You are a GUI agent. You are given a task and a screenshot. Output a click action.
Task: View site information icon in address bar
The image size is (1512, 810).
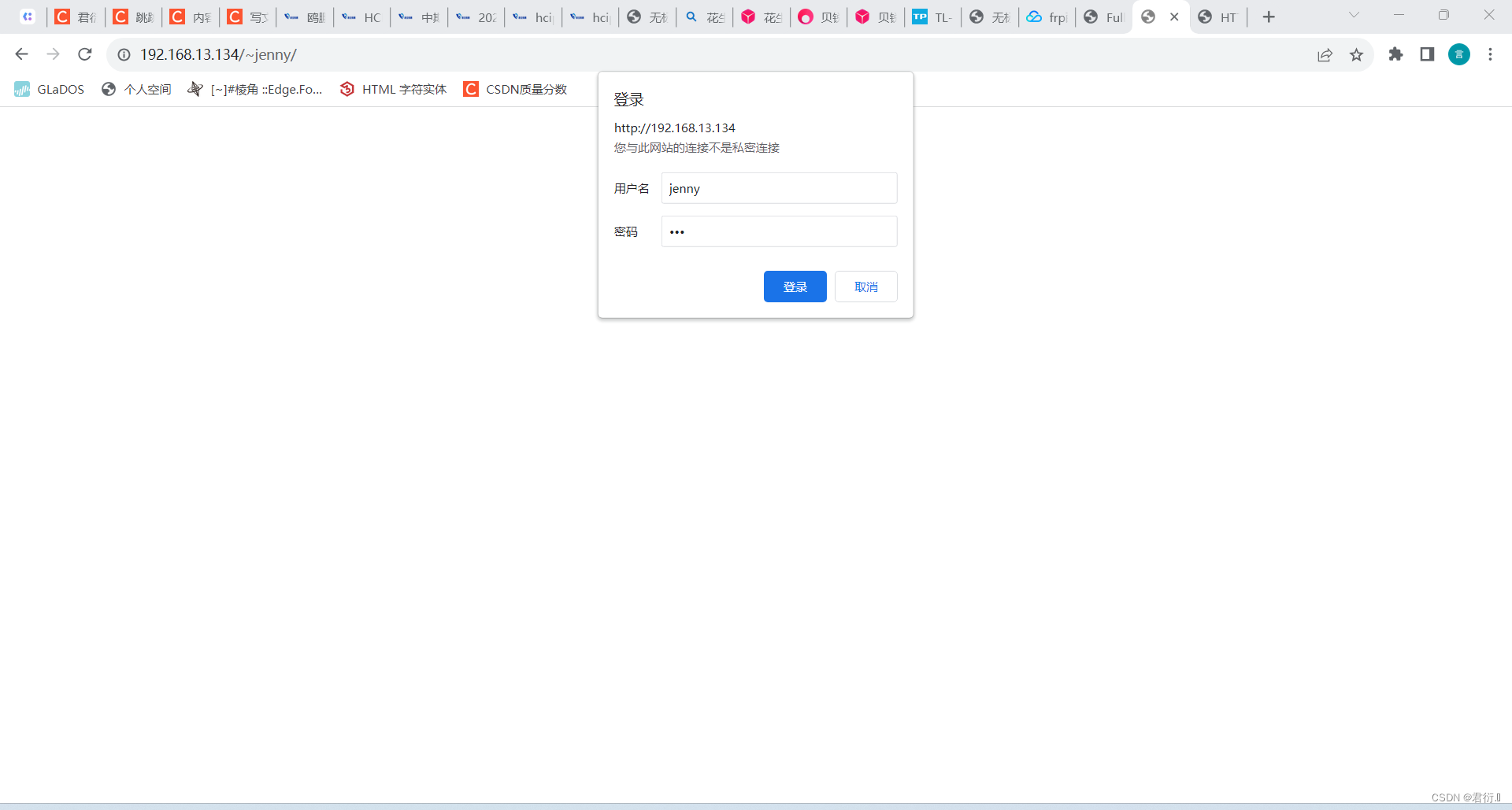124,54
